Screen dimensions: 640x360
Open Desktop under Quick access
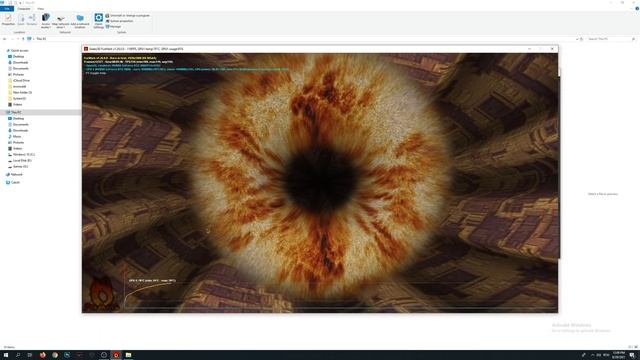tap(16, 56)
